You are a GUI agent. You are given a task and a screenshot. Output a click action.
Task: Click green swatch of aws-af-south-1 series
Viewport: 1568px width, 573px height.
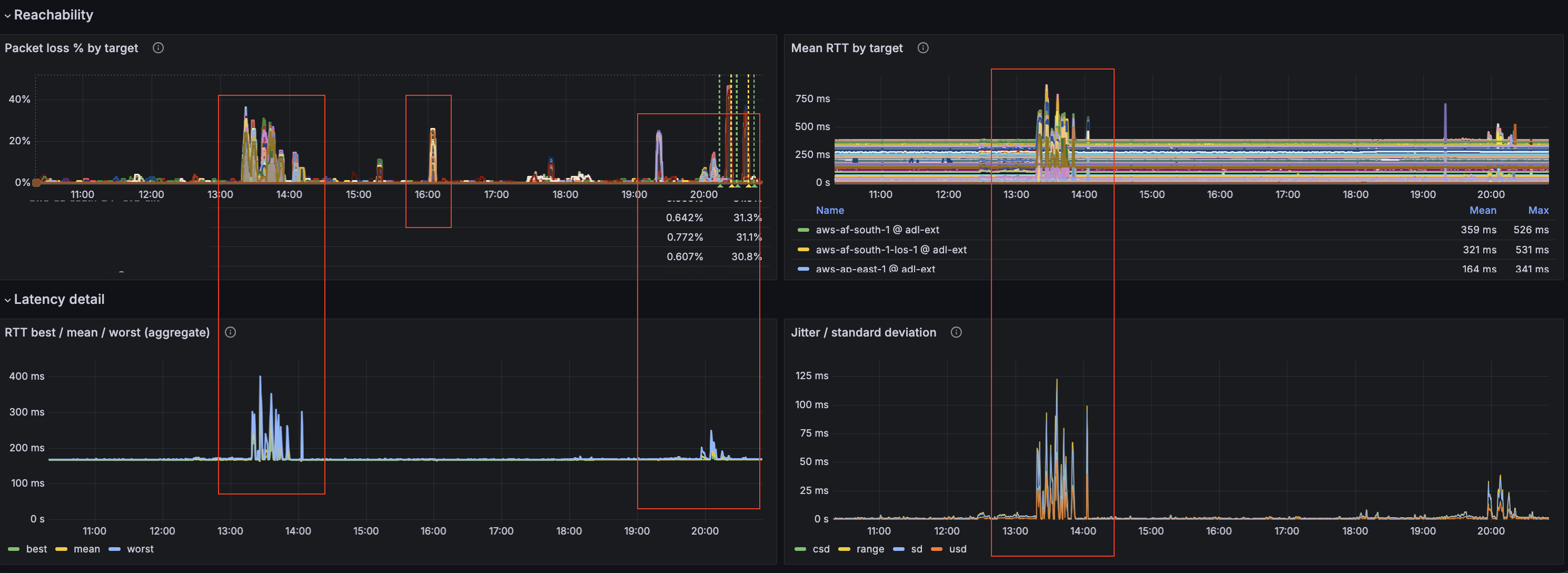[803, 230]
